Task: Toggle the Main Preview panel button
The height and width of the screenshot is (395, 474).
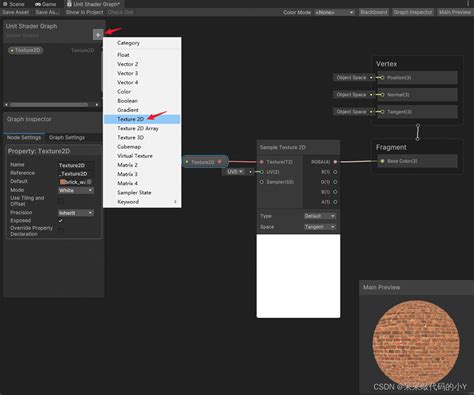Action: tap(455, 12)
